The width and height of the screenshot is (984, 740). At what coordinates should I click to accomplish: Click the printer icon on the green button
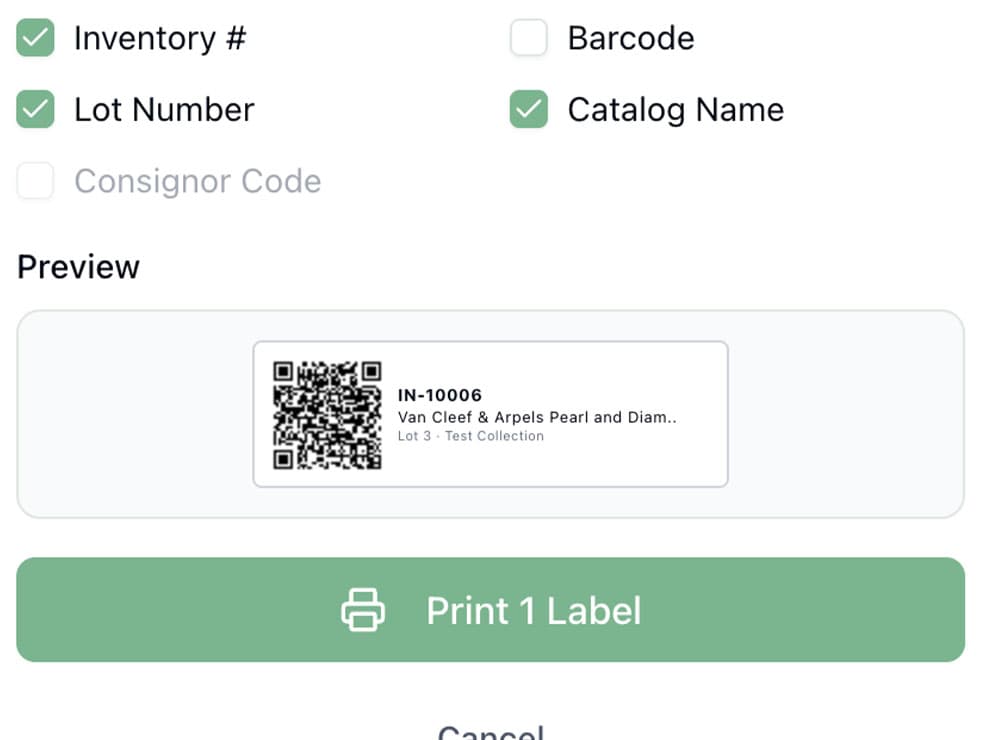coord(364,609)
